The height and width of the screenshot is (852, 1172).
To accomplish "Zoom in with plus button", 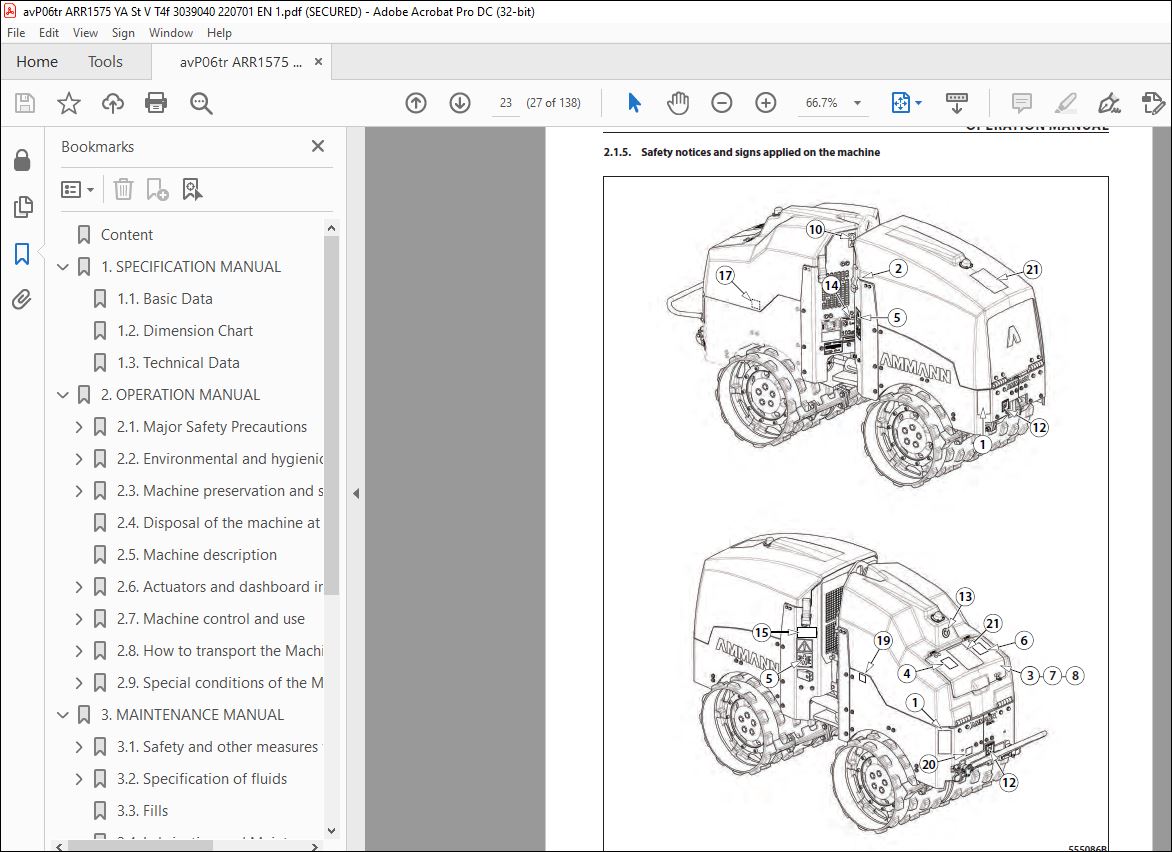I will pos(765,103).
